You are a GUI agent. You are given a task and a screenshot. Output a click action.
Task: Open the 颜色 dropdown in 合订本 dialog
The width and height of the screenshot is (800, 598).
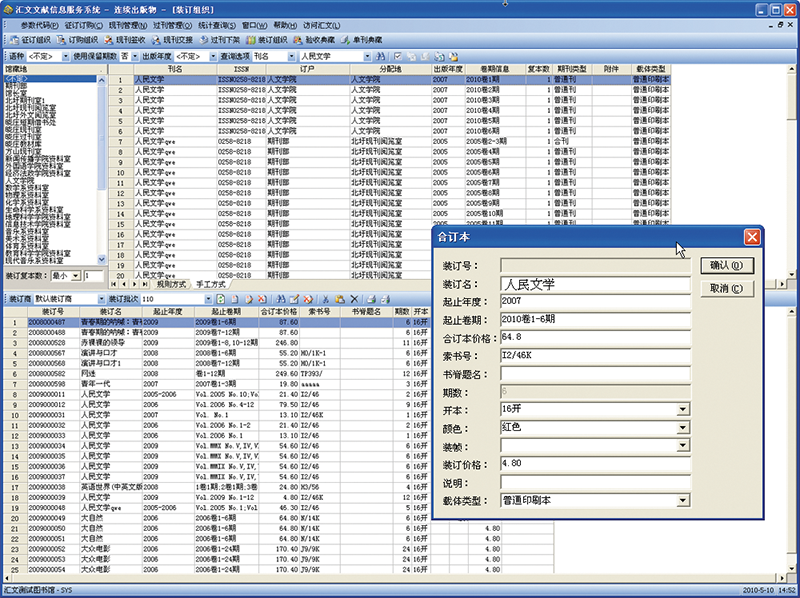pyautogui.click(x=683, y=428)
